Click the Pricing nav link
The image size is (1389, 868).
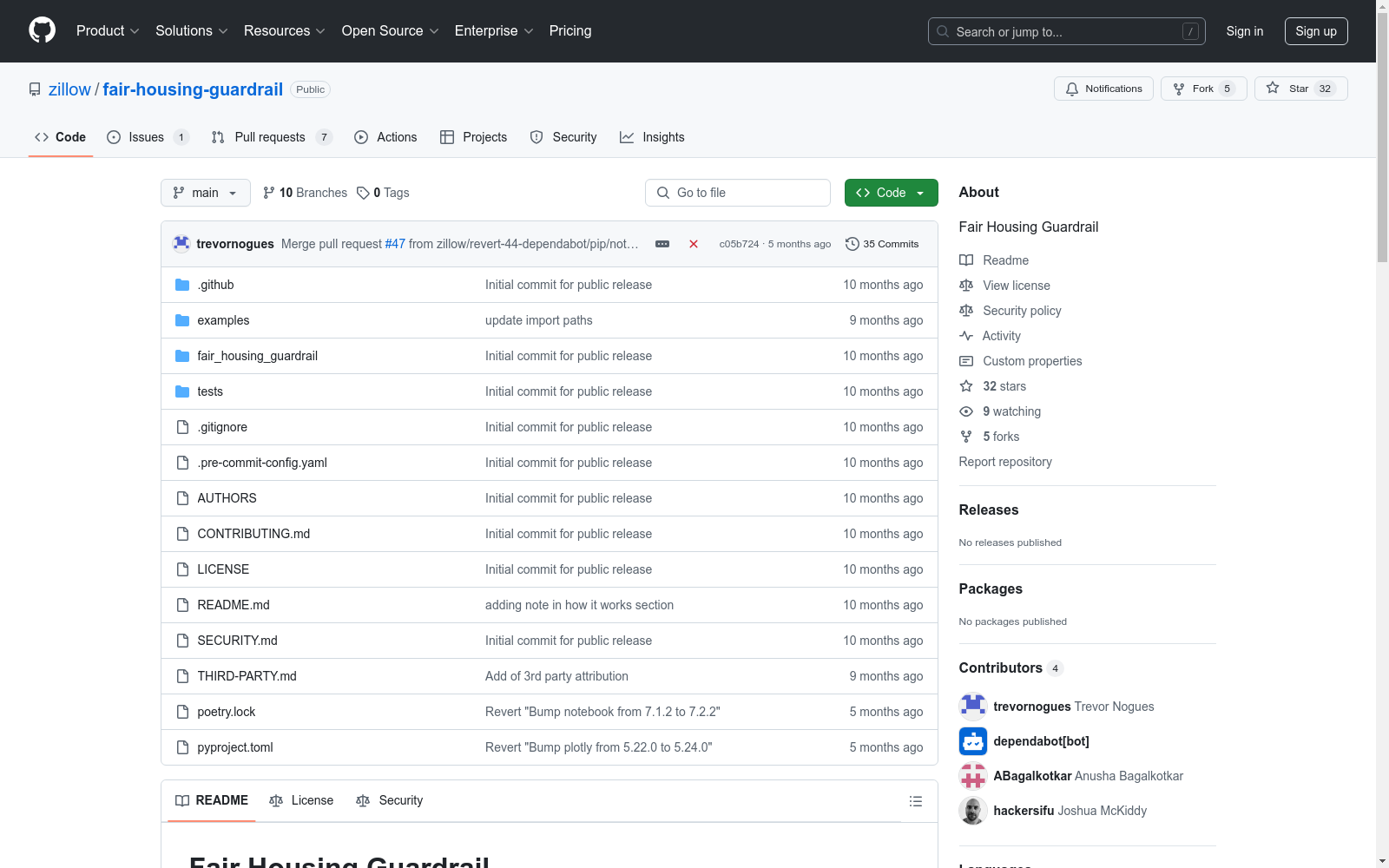pos(570,31)
